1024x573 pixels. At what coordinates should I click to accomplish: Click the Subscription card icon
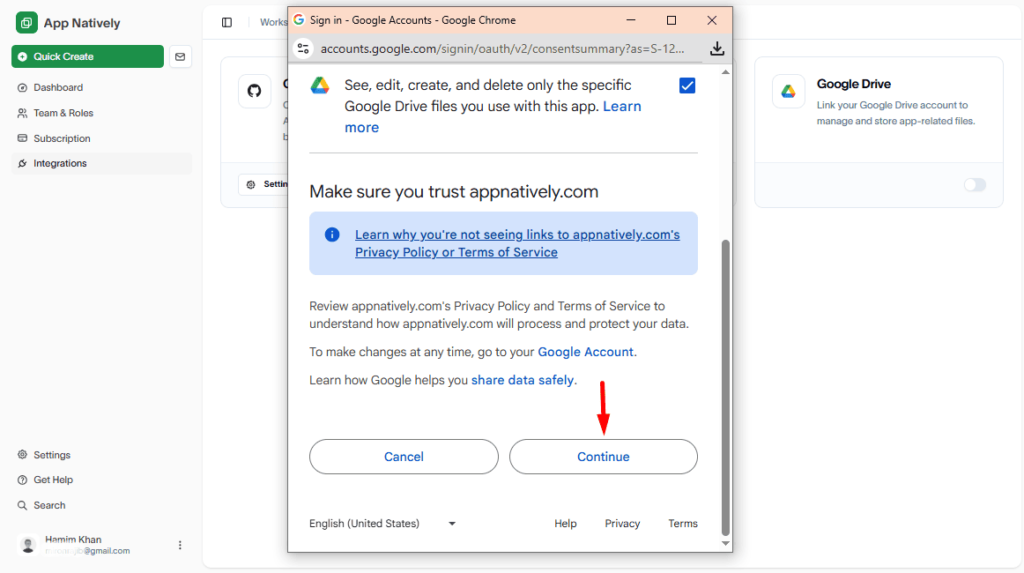(22, 139)
